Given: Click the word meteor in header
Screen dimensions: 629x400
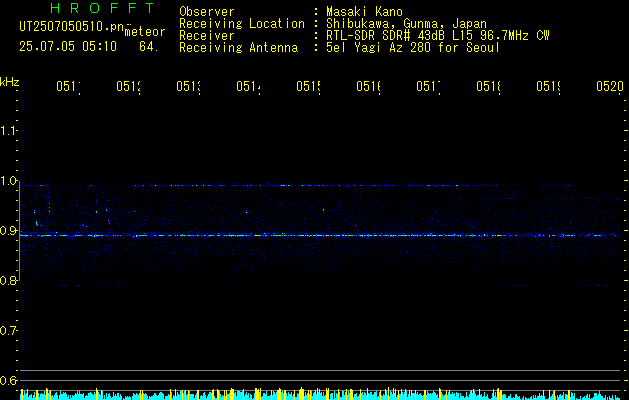Looking at the screenshot, I should click(x=145, y=32).
